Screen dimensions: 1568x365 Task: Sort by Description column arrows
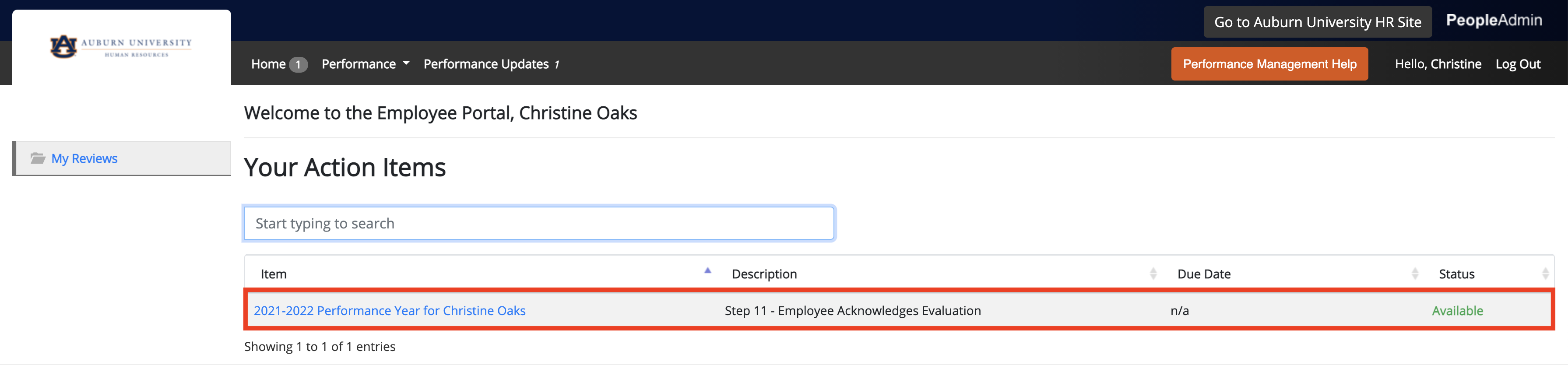pos(1153,274)
